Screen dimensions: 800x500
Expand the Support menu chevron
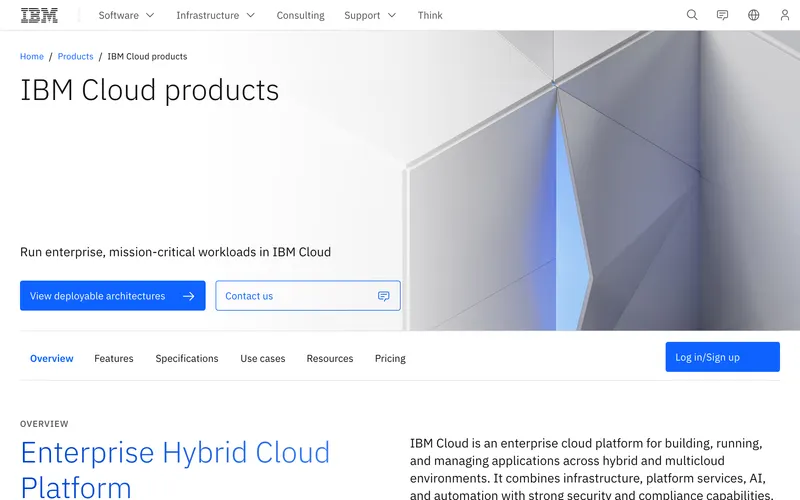pos(392,15)
